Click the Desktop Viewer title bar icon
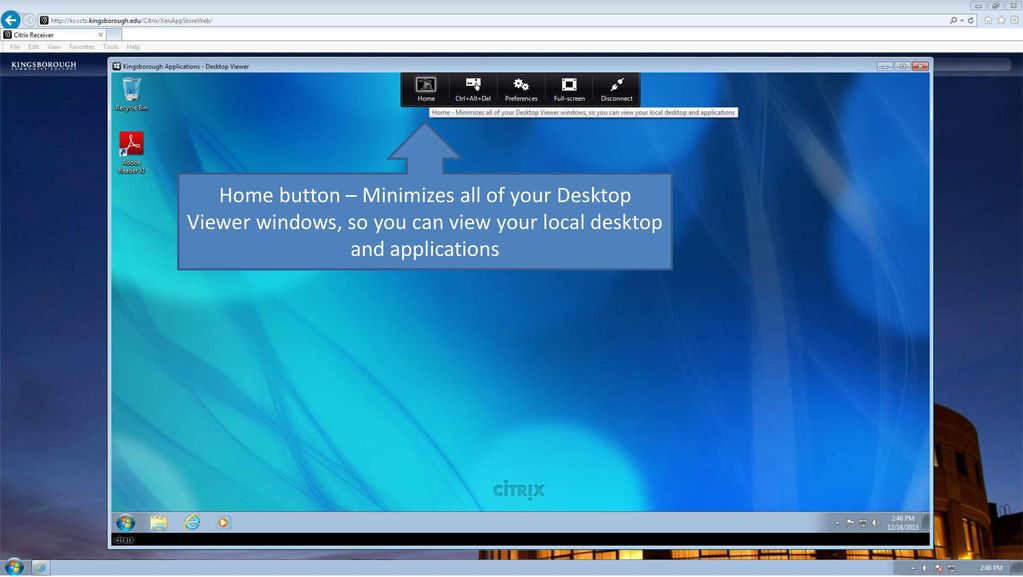This screenshot has height=577, width=1023. pyautogui.click(x=116, y=66)
